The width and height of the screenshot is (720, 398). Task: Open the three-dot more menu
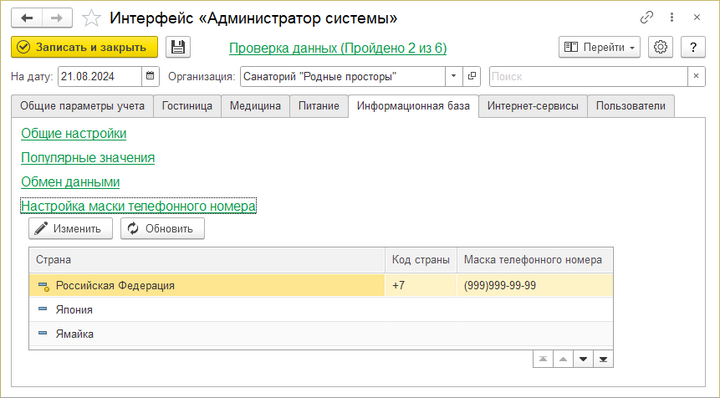[x=672, y=17]
